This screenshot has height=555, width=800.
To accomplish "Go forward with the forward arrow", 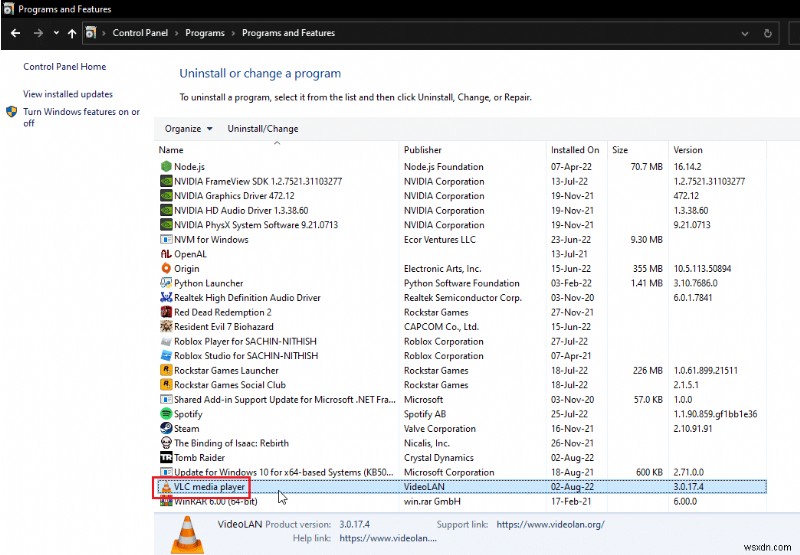I will [x=38, y=33].
